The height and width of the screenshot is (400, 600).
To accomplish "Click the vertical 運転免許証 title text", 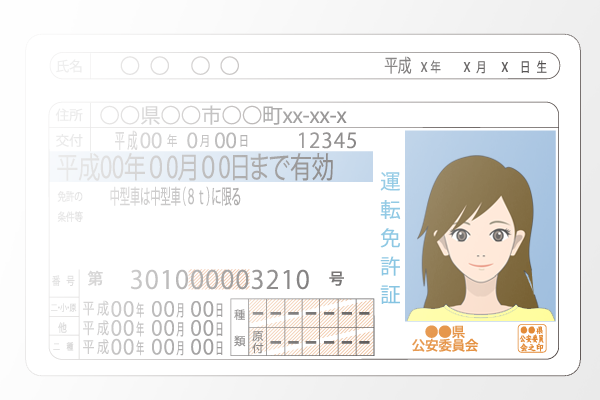I will coord(389,239).
